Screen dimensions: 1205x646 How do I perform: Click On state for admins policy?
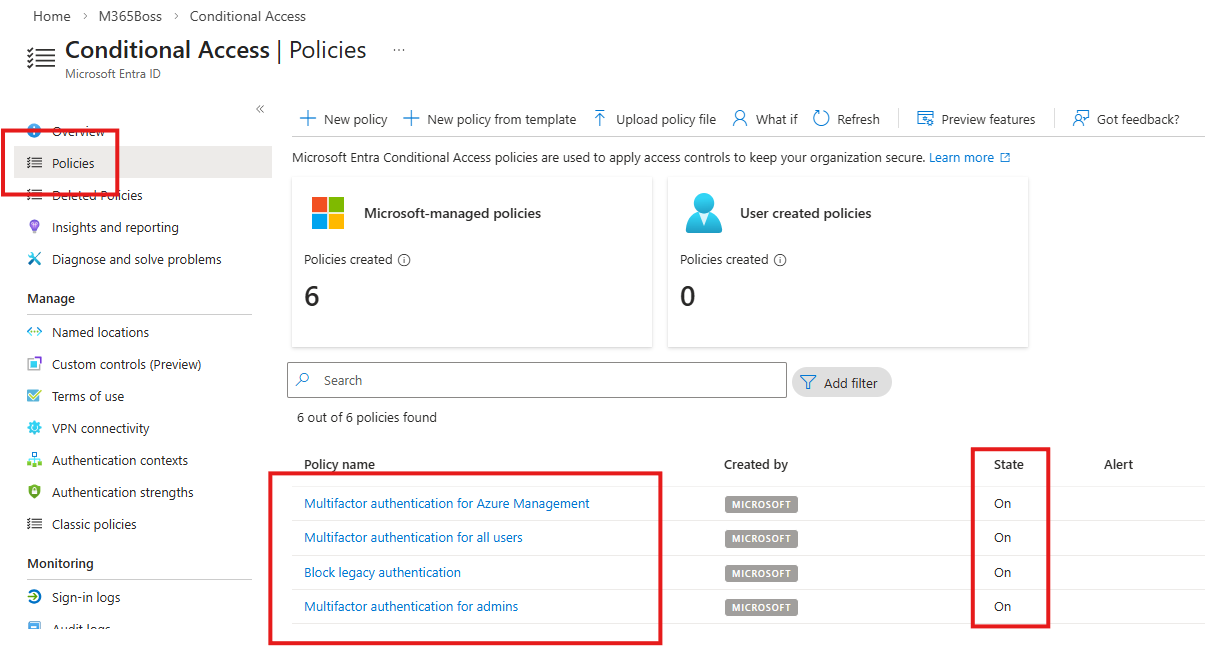1002,607
